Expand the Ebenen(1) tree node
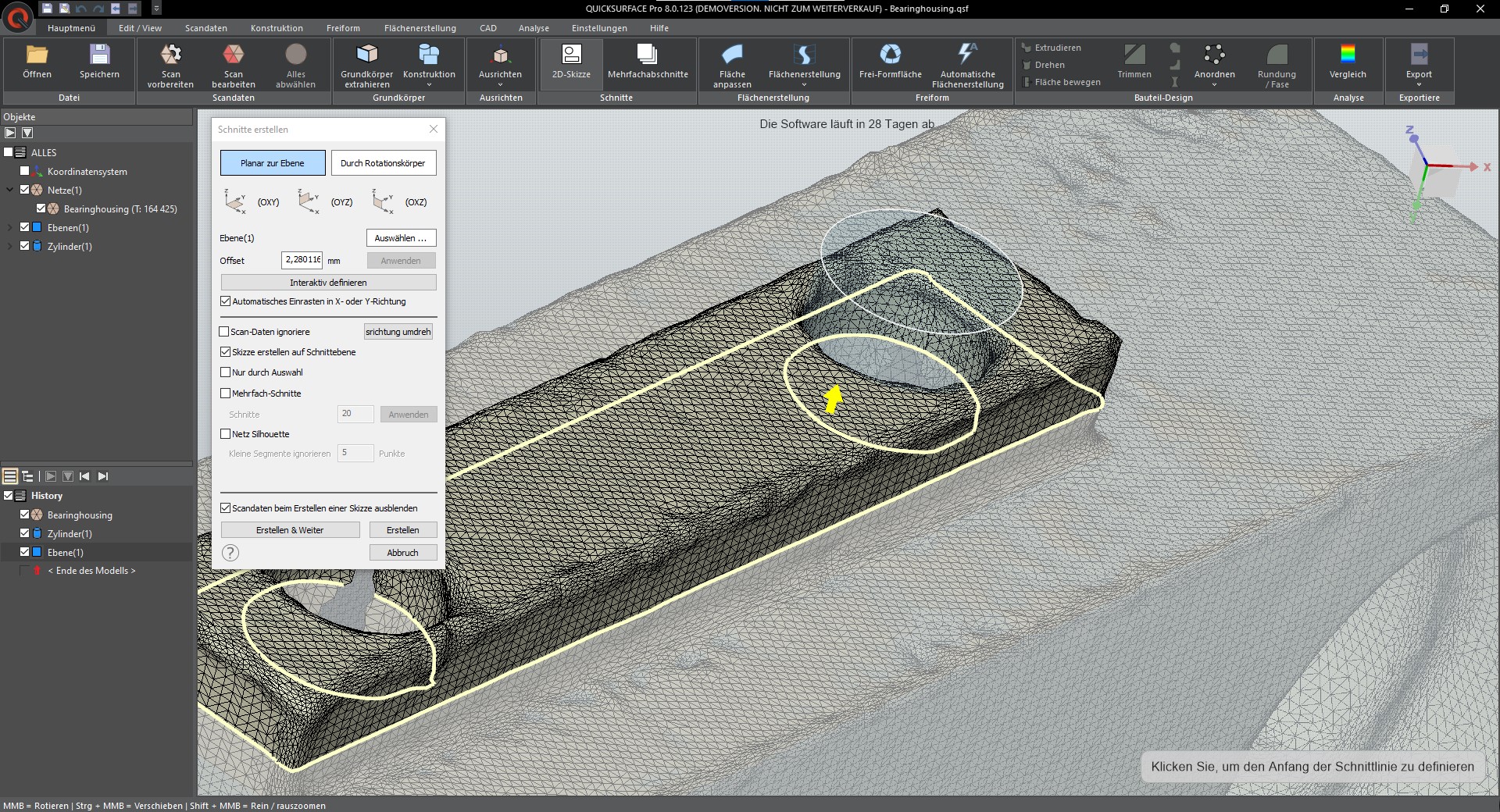This screenshot has height=812, width=1500. click(9, 227)
